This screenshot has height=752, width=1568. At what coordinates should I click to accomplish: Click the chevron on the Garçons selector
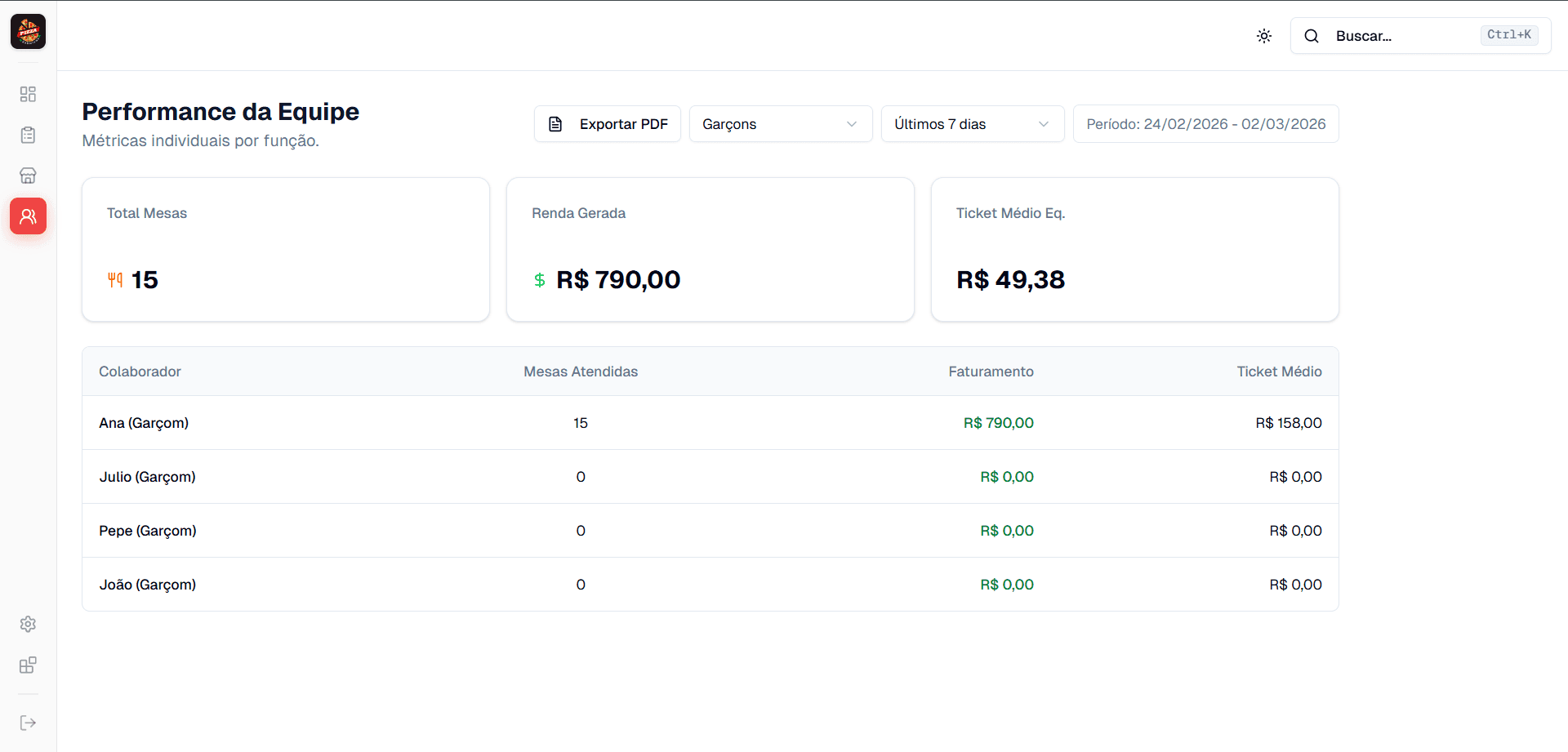pyautogui.click(x=852, y=124)
